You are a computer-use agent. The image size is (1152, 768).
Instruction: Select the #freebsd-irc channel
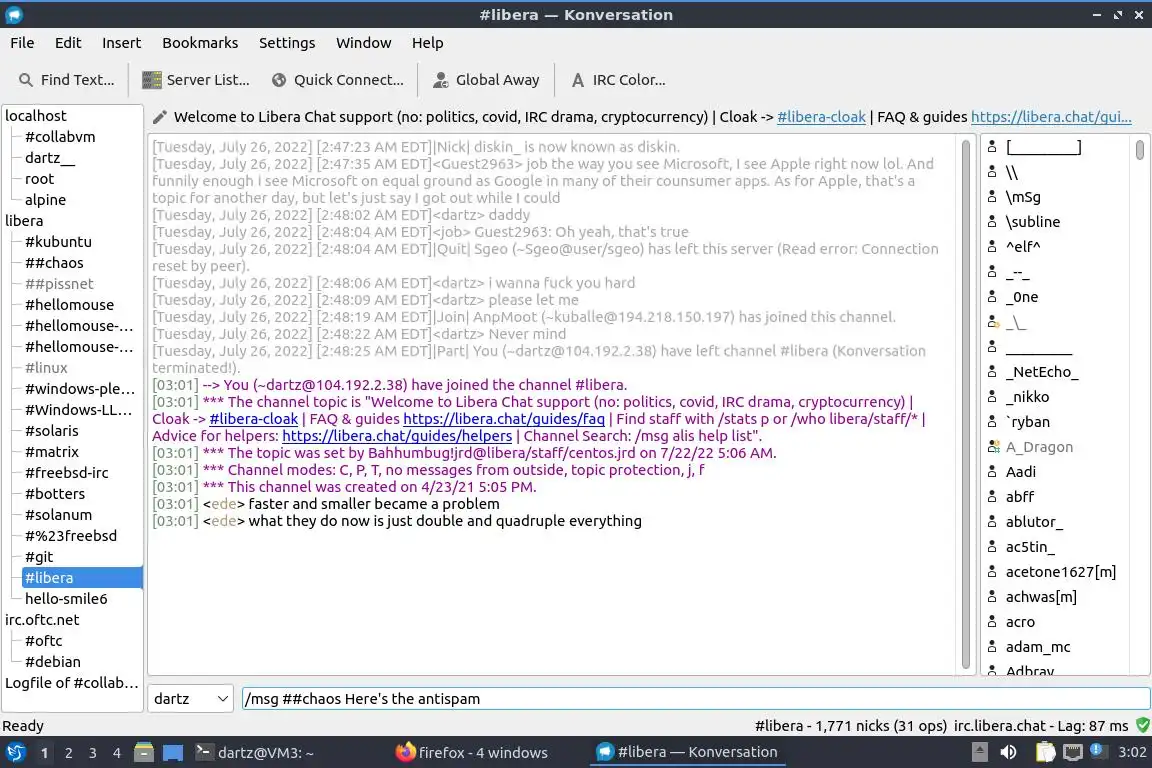[x=66, y=473]
